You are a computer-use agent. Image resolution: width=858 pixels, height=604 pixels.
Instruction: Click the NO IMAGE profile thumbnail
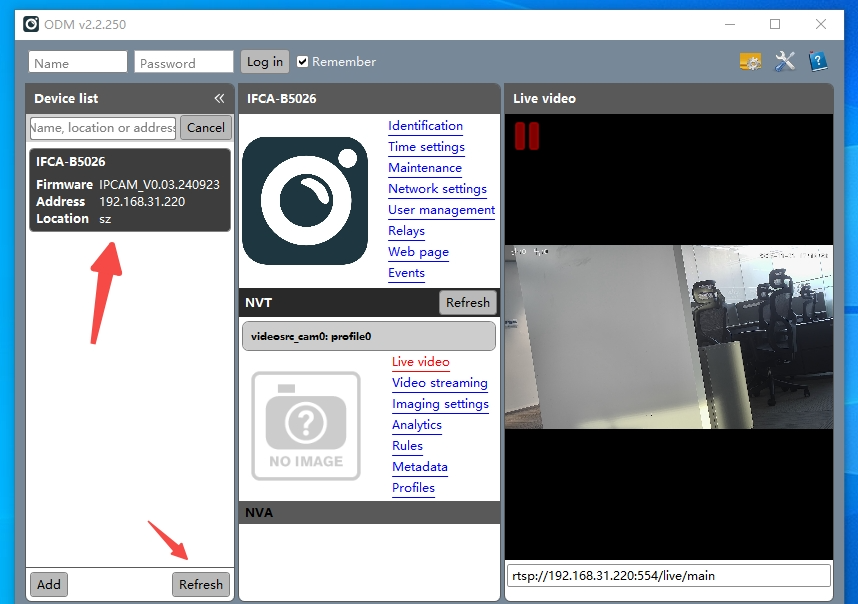point(306,426)
